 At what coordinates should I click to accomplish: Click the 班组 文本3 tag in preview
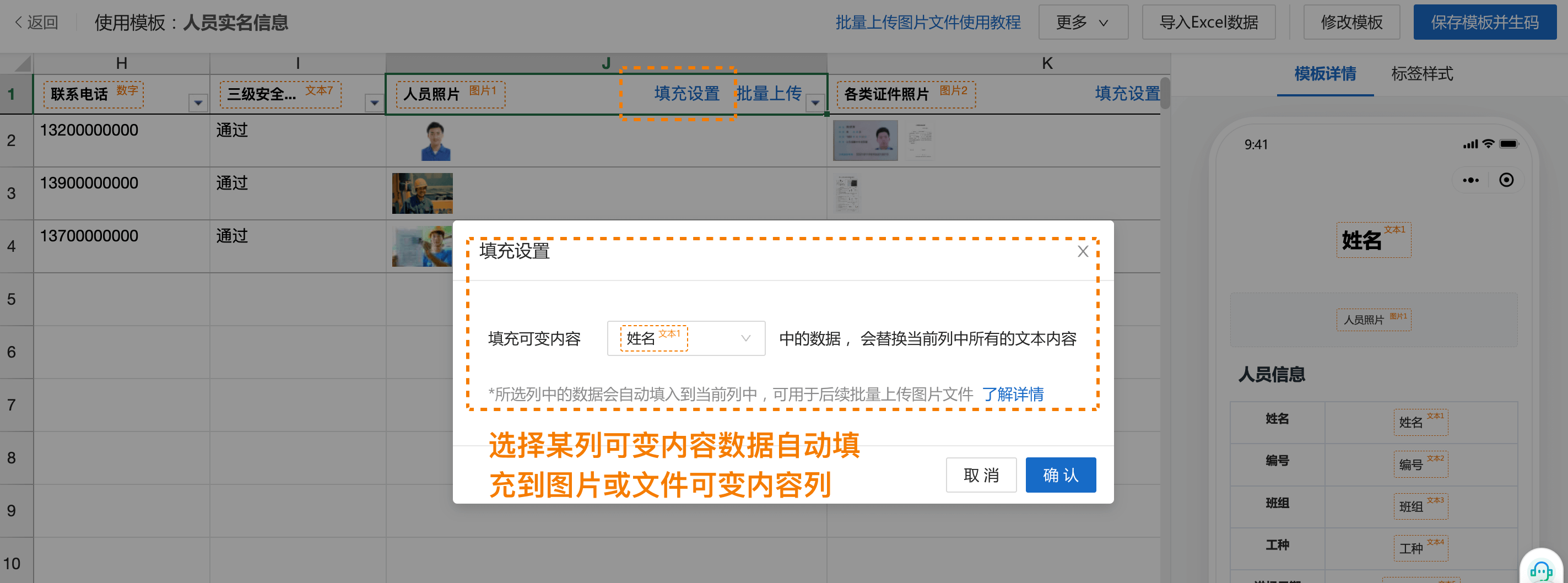1420,506
